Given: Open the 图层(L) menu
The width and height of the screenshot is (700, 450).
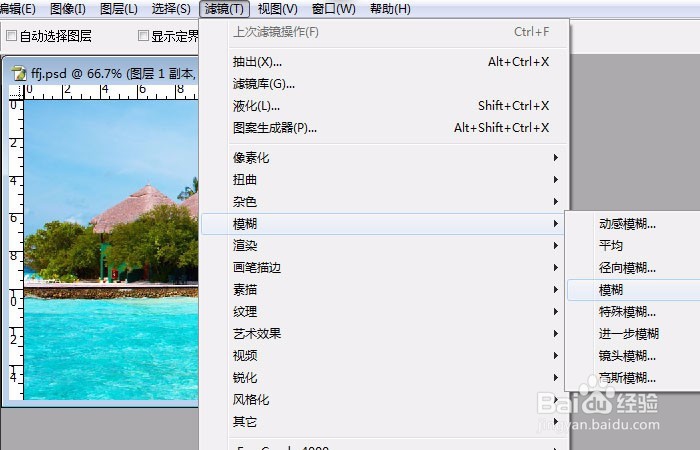Looking at the screenshot, I should (x=119, y=8).
